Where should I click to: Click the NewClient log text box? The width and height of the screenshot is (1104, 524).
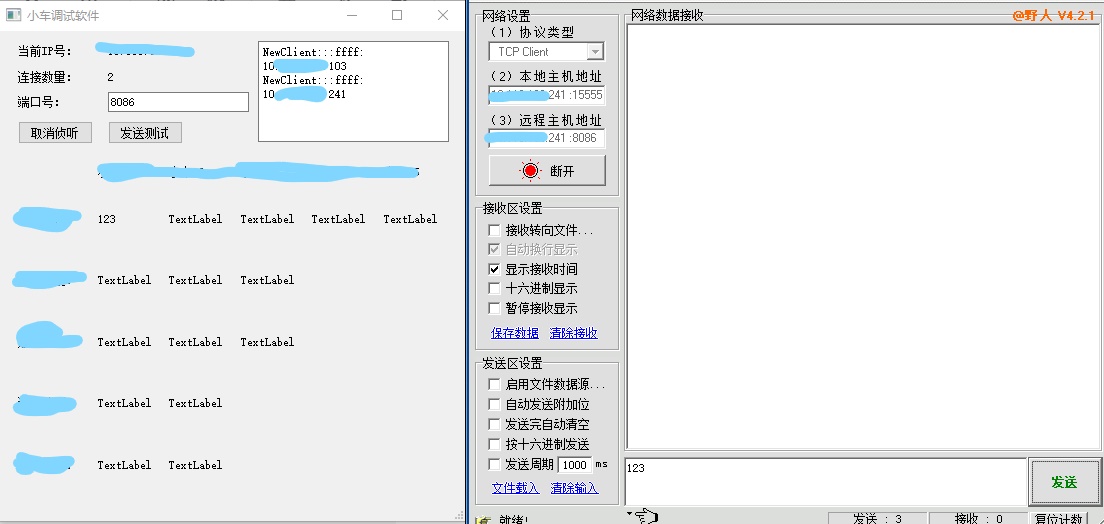pyautogui.click(x=353, y=92)
